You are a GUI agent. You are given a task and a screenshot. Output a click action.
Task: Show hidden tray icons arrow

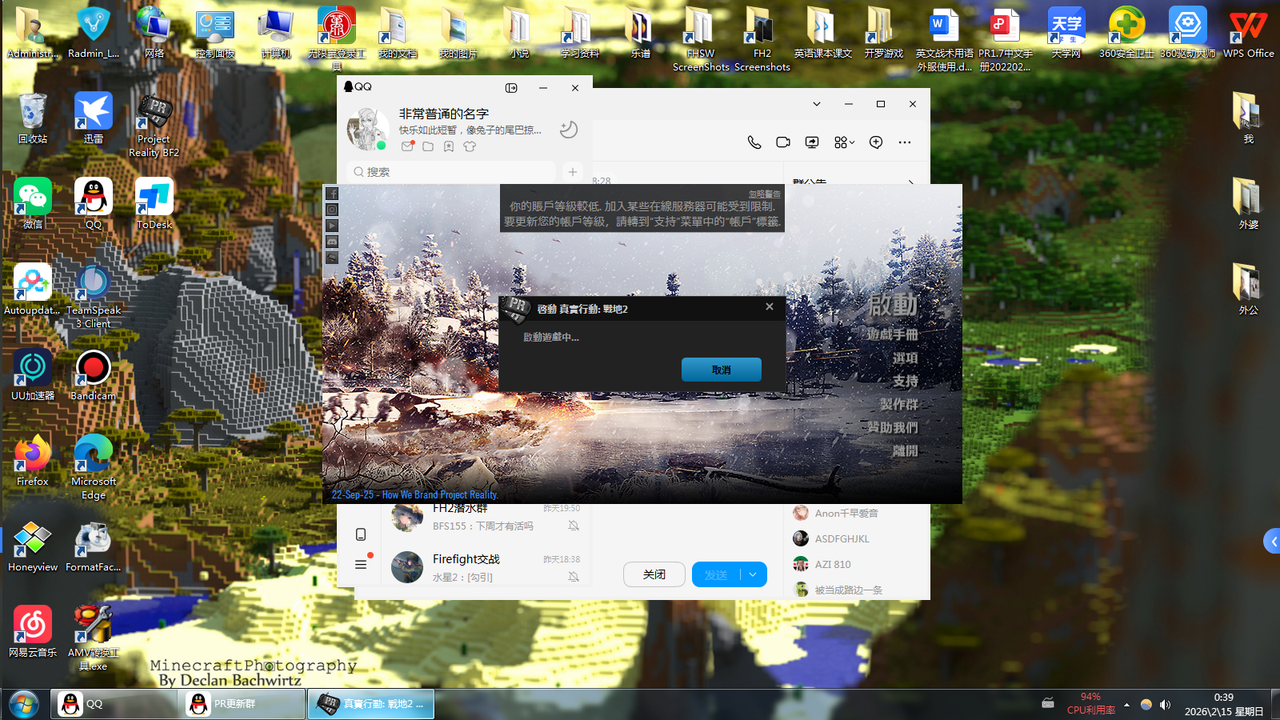1127,704
